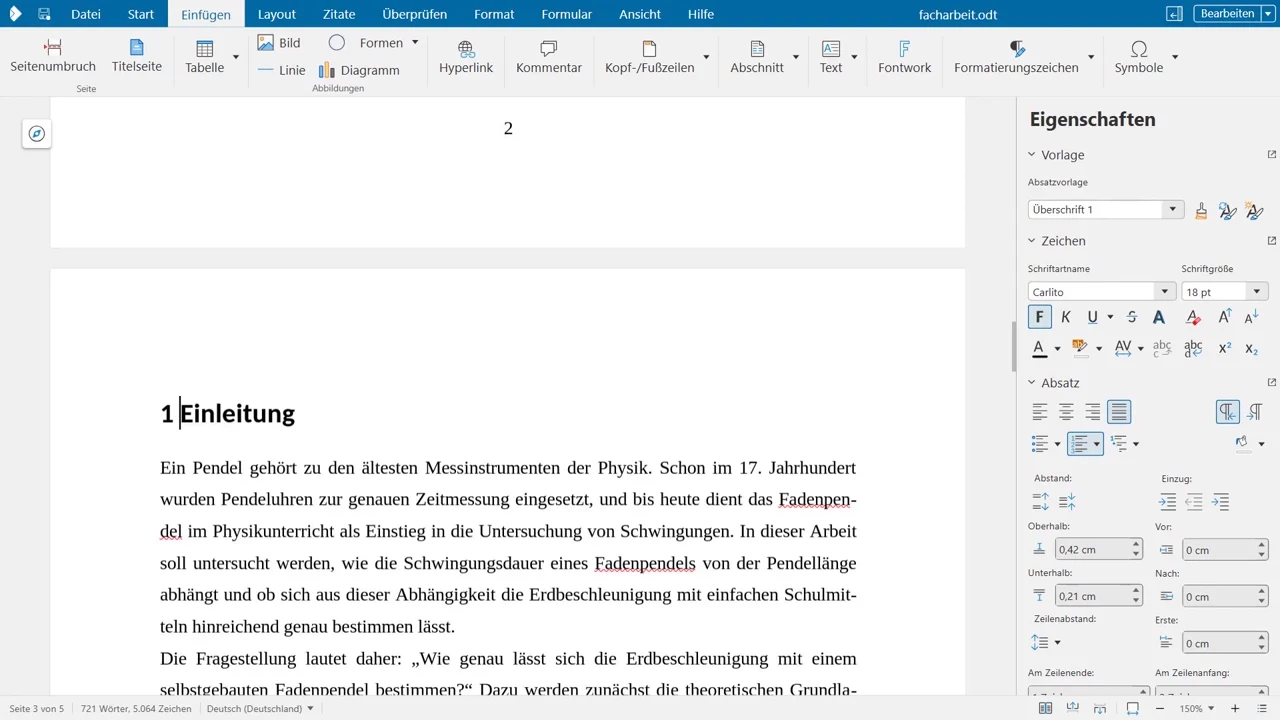Collapse the Absatz section

1032,383
